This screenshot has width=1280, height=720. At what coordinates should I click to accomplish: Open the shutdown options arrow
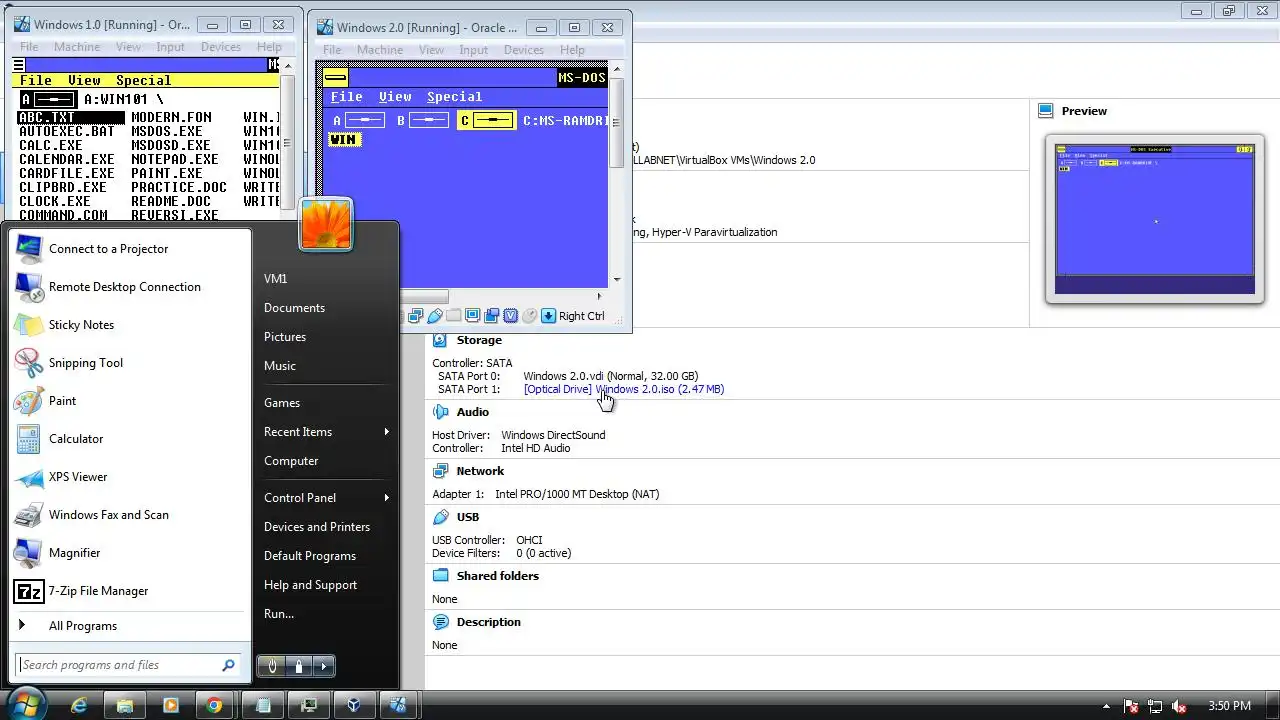323,666
